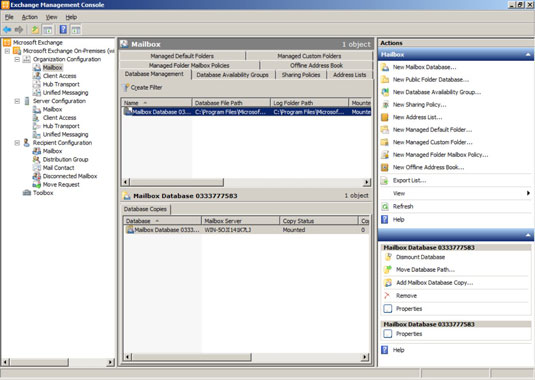Viewport: 535px width, 380px height.
Task: Click the database copies list horizontal scrollbar
Action: pos(245,357)
